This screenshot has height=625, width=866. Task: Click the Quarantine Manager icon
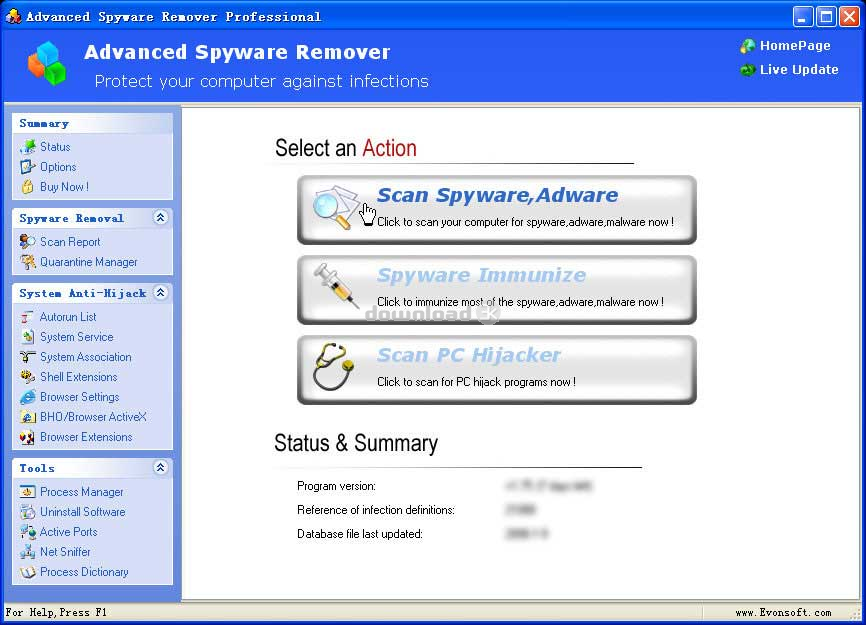coord(28,262)
